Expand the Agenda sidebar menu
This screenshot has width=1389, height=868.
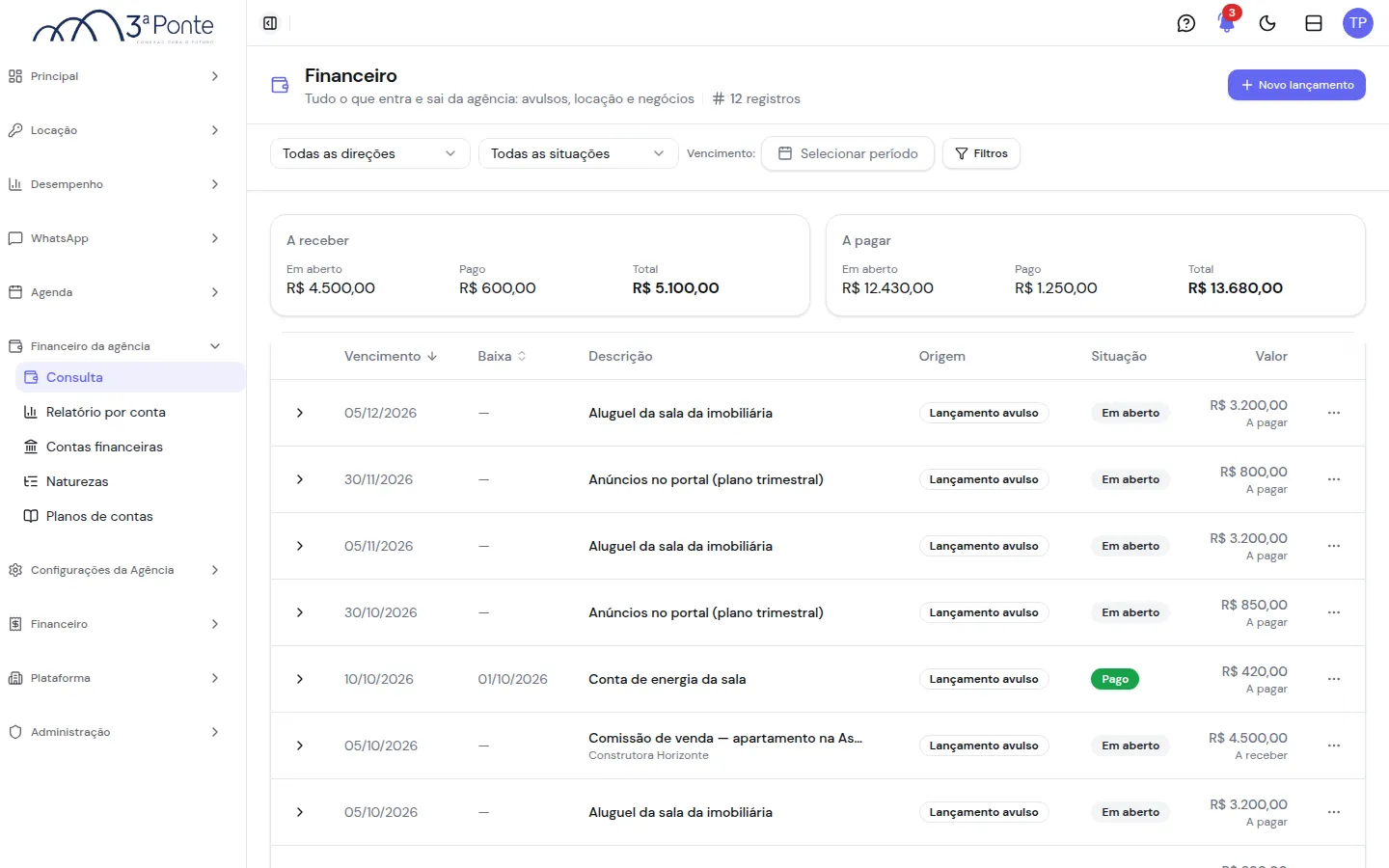(x=116, y=292)
